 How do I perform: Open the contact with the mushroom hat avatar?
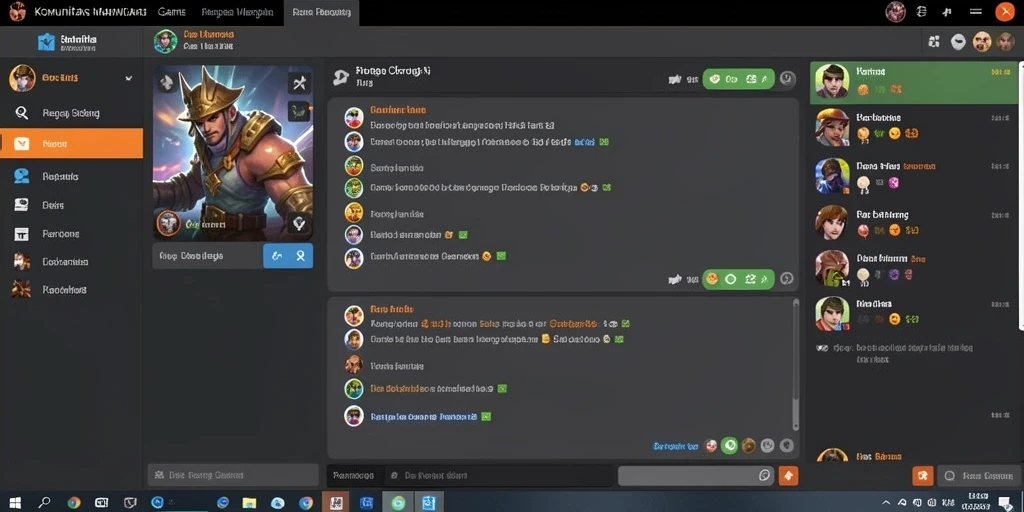pyautogui.click(x=914, y=127)
